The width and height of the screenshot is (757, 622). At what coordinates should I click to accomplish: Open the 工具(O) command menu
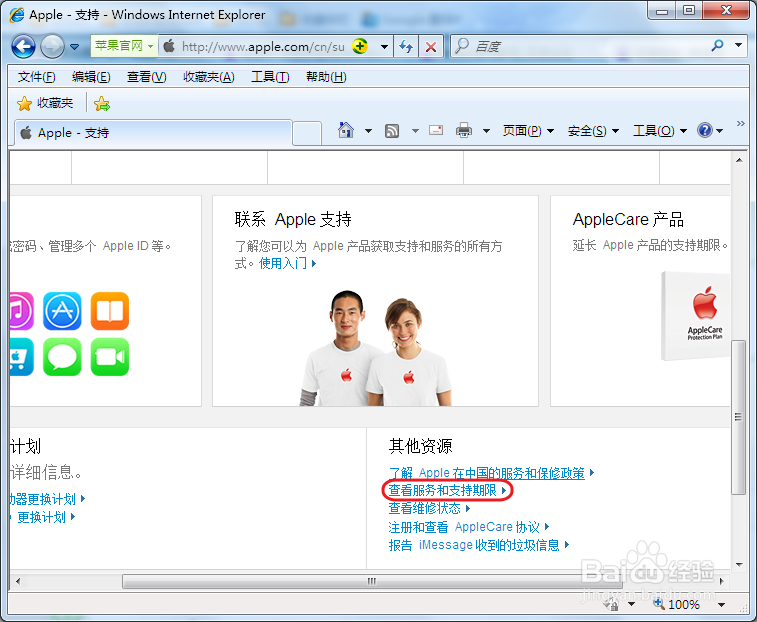tap(659, 131)
